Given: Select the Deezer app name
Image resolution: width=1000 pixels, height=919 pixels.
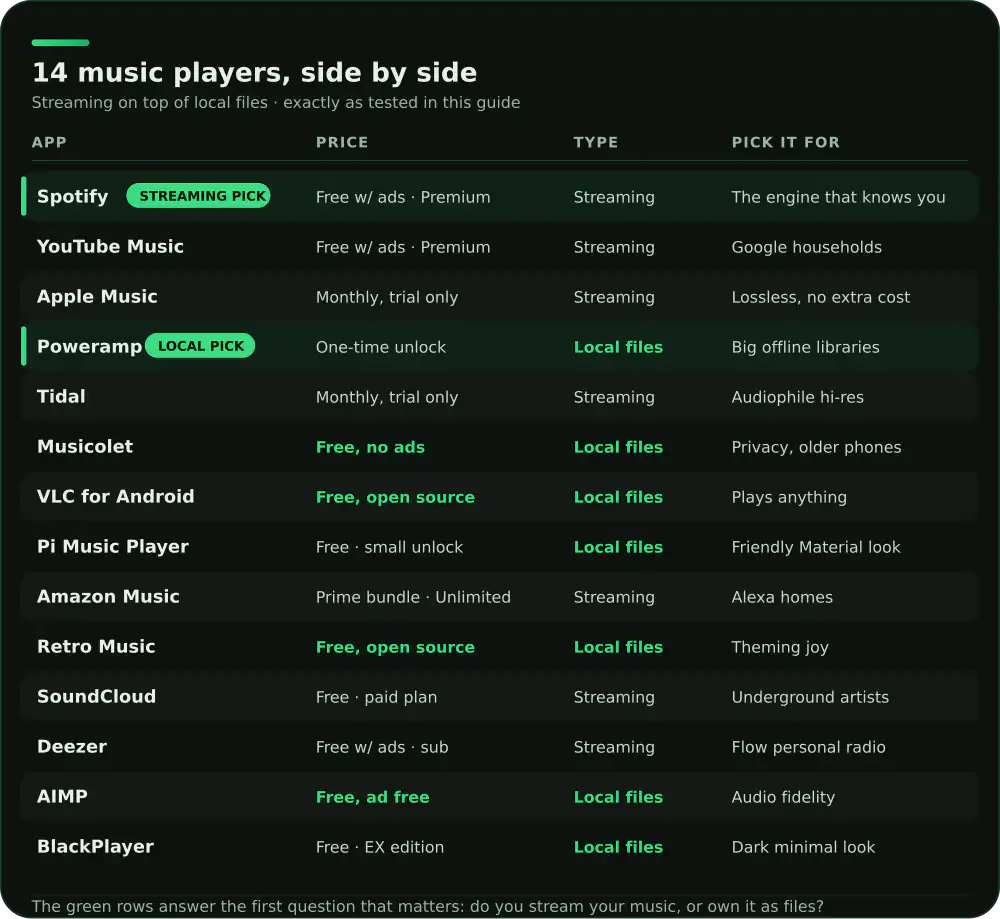Looking at the screenshot, I should click(72, 746).
